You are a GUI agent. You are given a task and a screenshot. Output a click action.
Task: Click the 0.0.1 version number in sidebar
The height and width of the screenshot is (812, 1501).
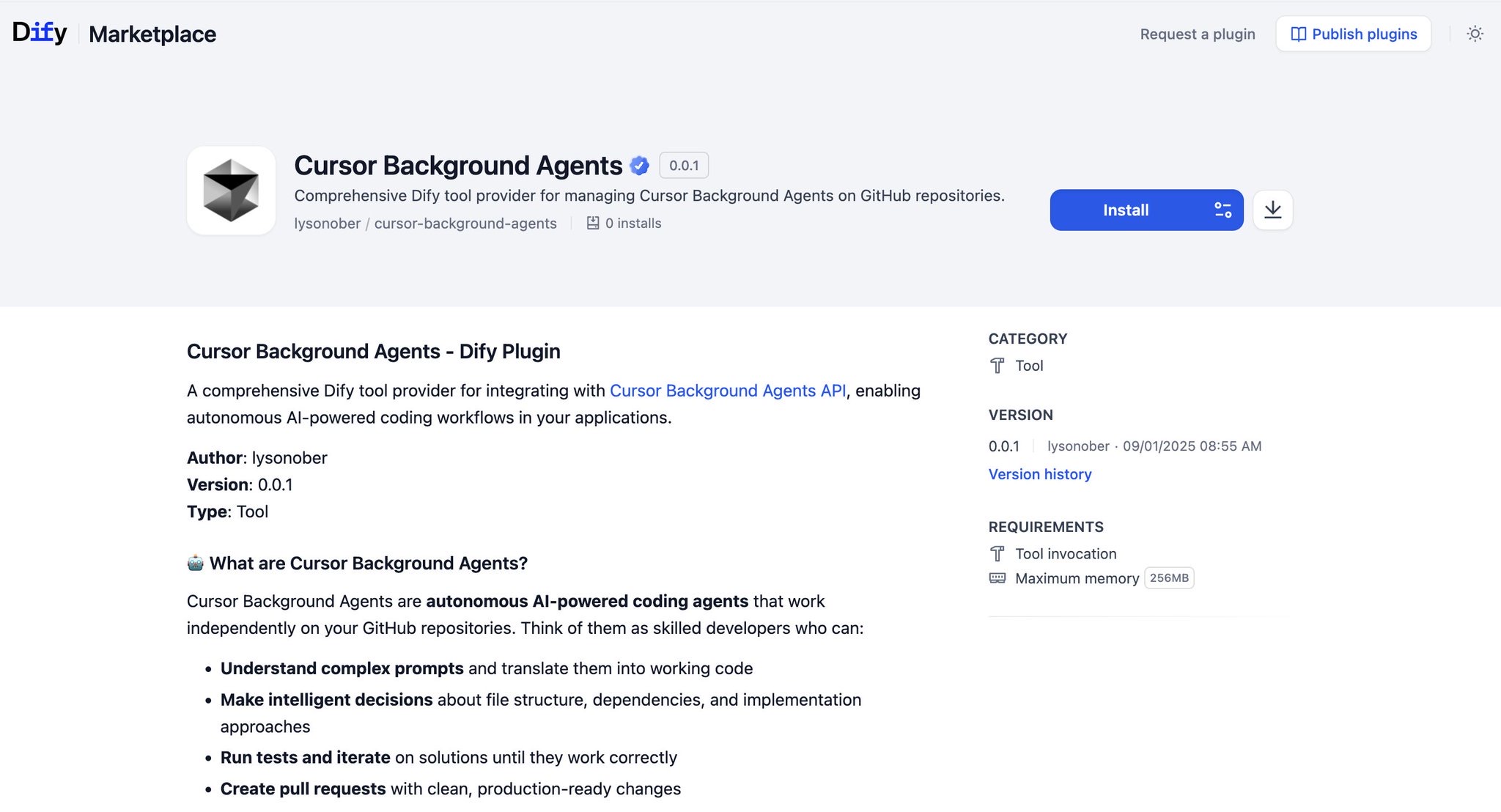click(1004, 446)
